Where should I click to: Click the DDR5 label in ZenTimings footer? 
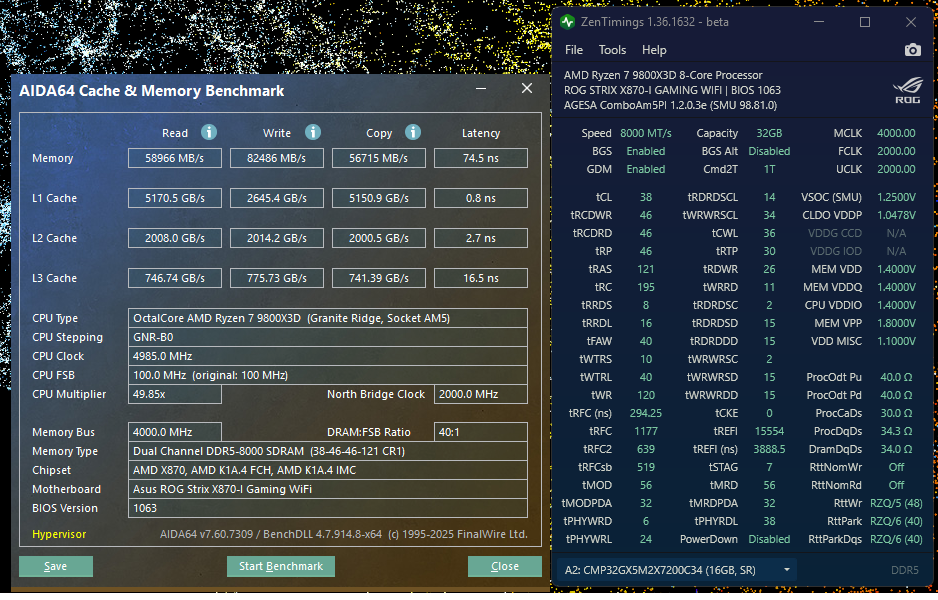[904, 570]
